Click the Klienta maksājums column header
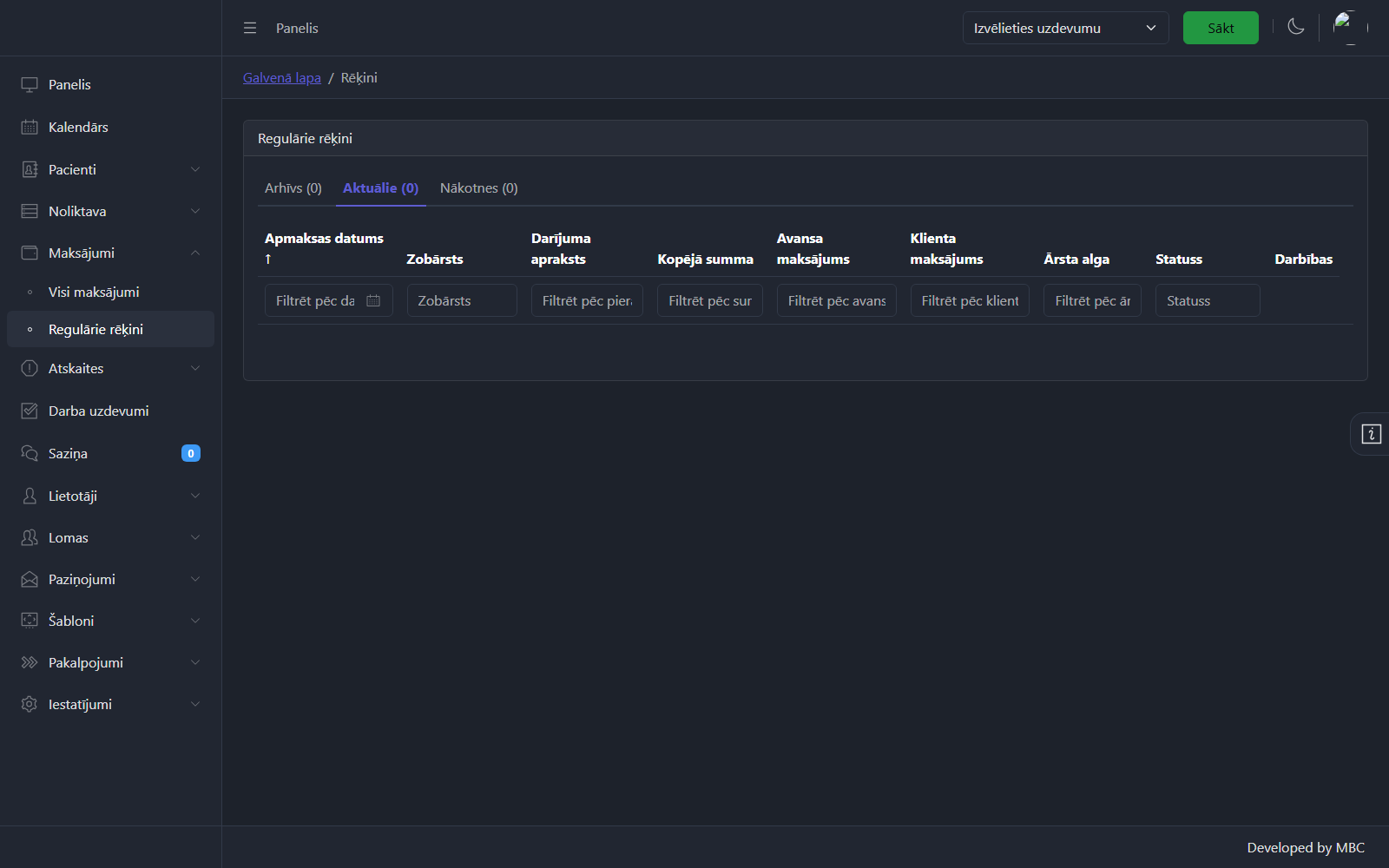Image resolution: width=1389 pixels, height=868 pixels. tap(946, 248)
